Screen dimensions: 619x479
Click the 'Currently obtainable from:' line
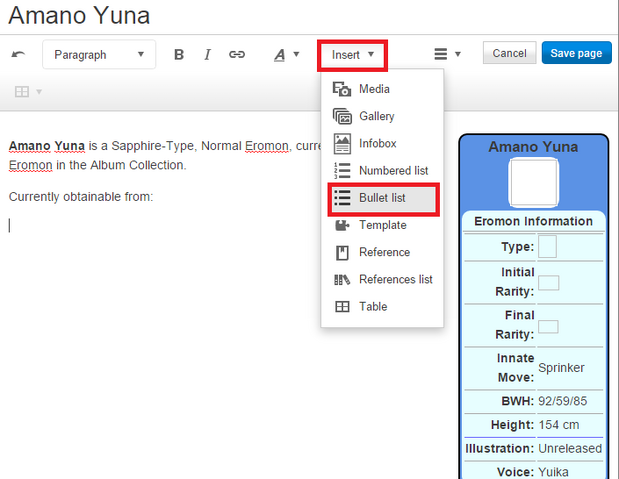81,197
